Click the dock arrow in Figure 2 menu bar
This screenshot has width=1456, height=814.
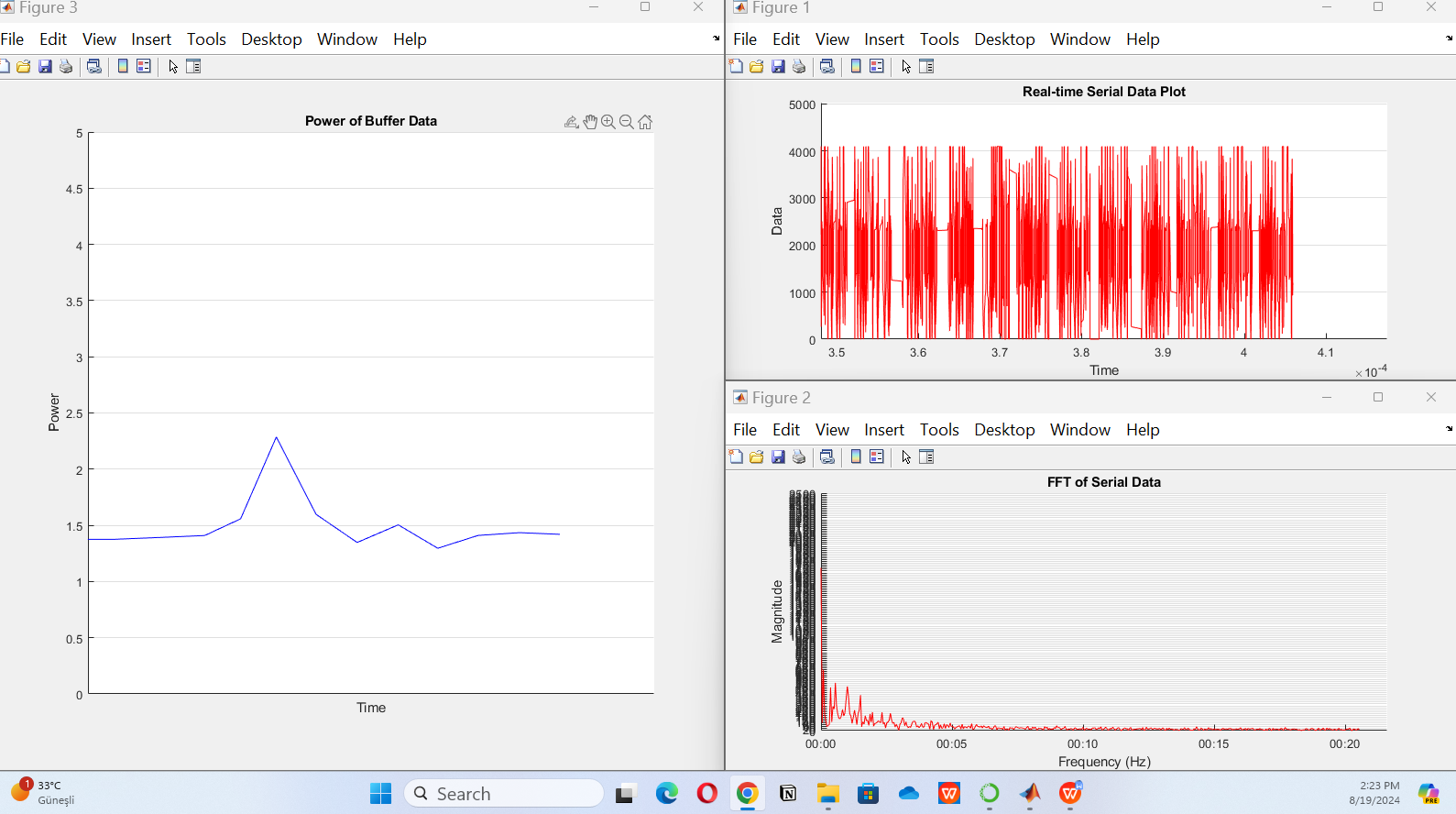[x=1450, y=429]
